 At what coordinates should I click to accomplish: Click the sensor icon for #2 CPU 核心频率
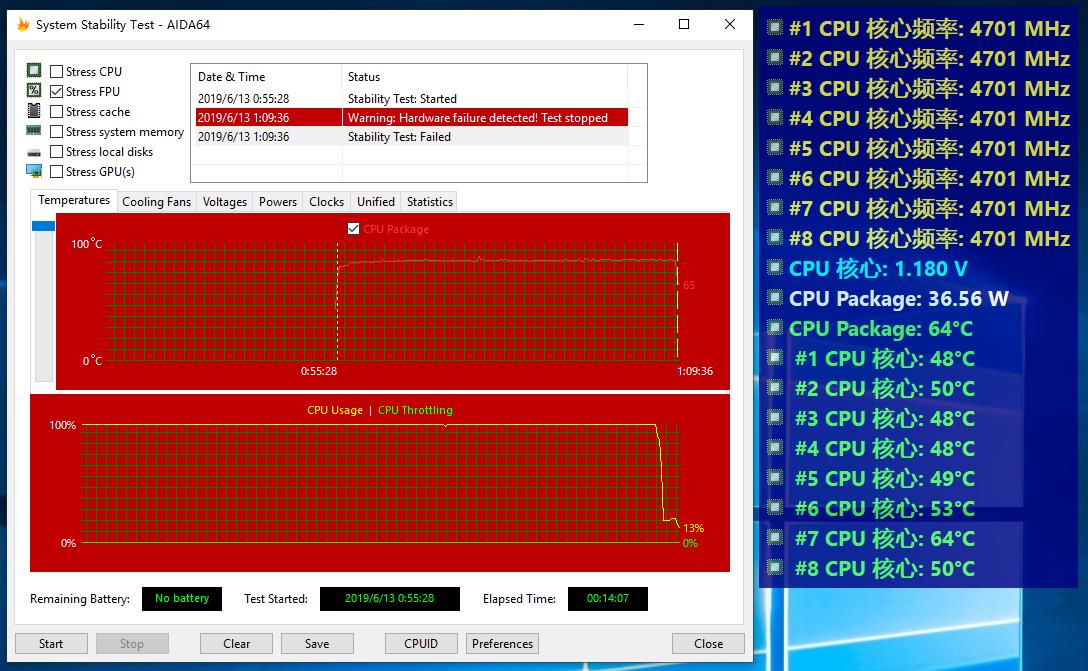775,58
